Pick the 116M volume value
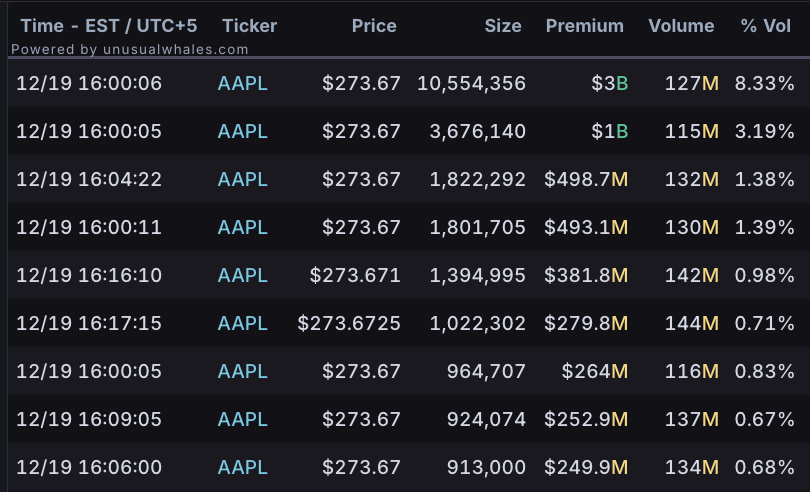Screen dimensions: 810x492 point(692,371)
